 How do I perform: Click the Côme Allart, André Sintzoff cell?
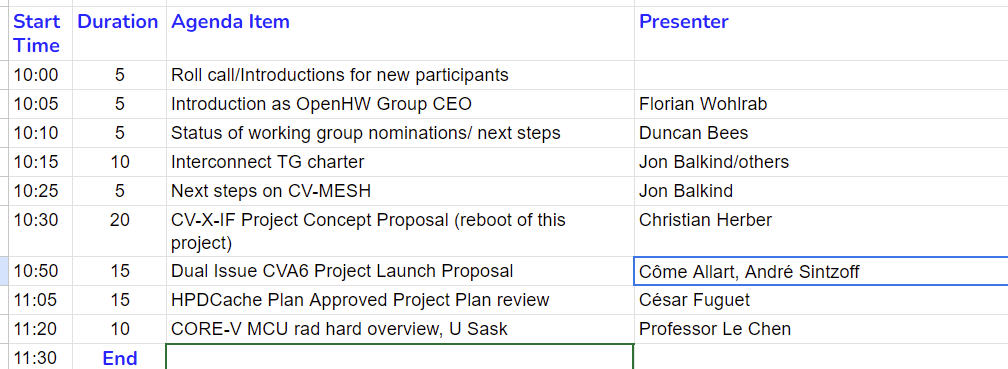[x=821, y=271]
